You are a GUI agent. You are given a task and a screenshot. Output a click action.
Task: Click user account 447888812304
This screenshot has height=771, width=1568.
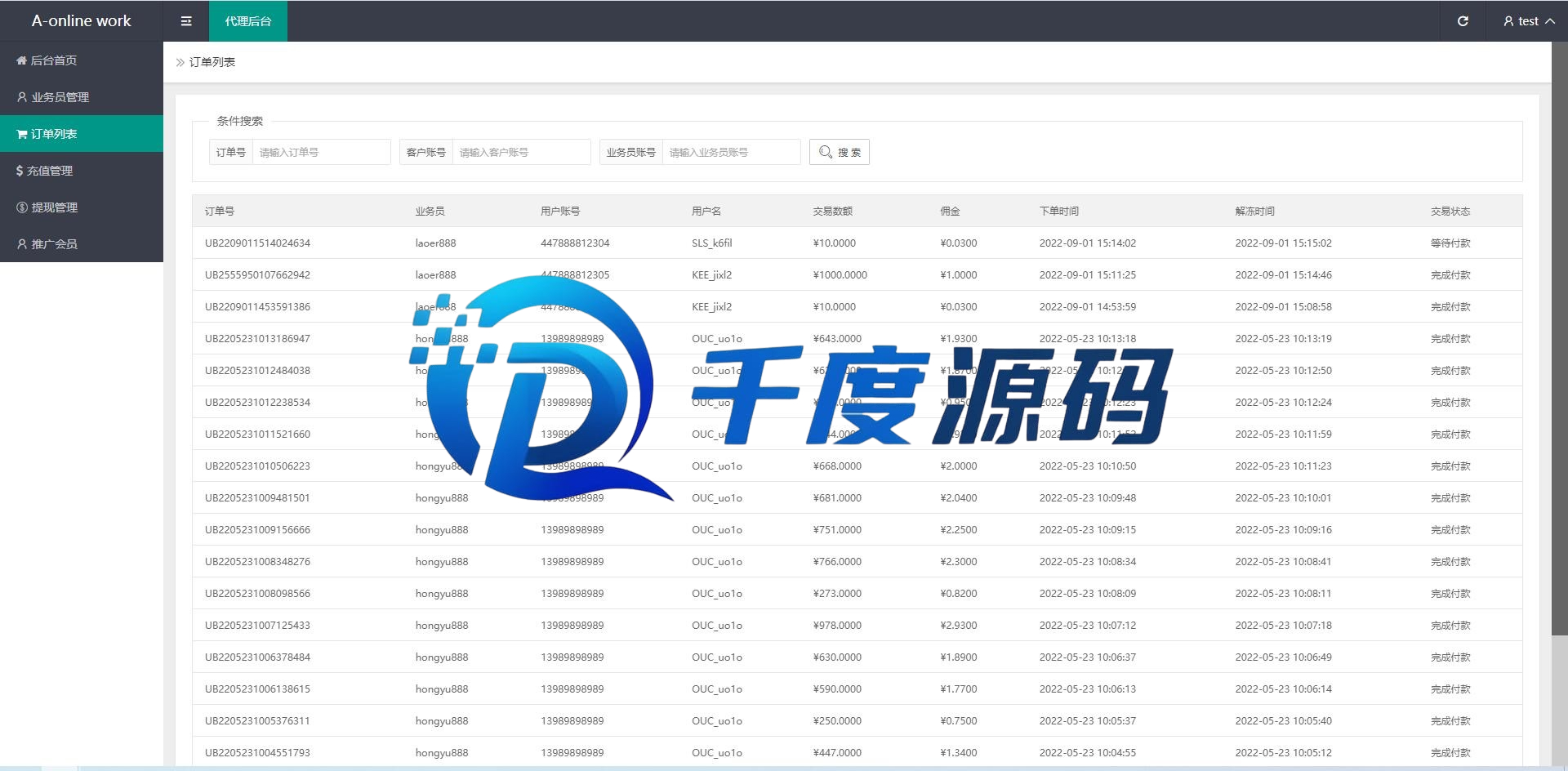pos(575,243)
